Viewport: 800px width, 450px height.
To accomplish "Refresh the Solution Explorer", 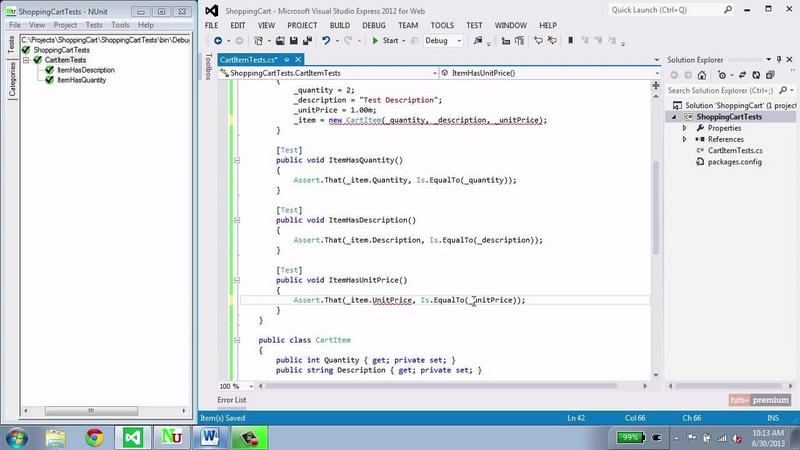I will [756, 75].
